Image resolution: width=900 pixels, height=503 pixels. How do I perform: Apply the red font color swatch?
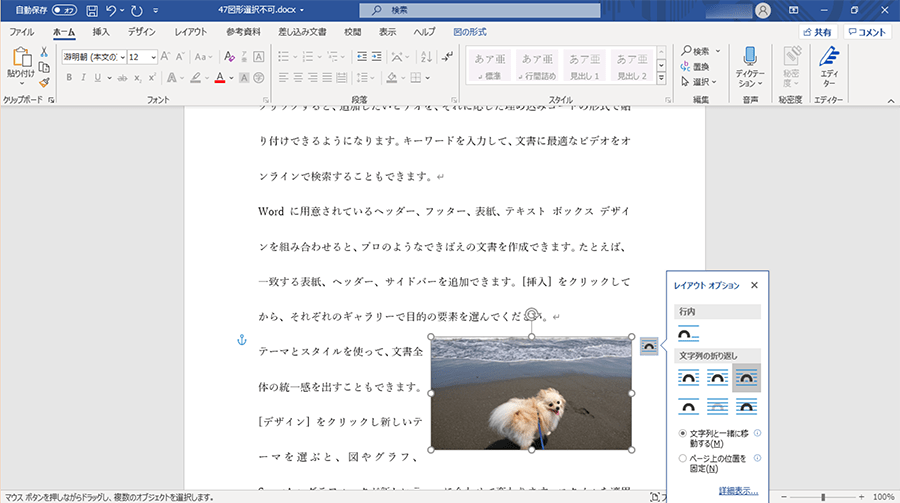(220, 78)
